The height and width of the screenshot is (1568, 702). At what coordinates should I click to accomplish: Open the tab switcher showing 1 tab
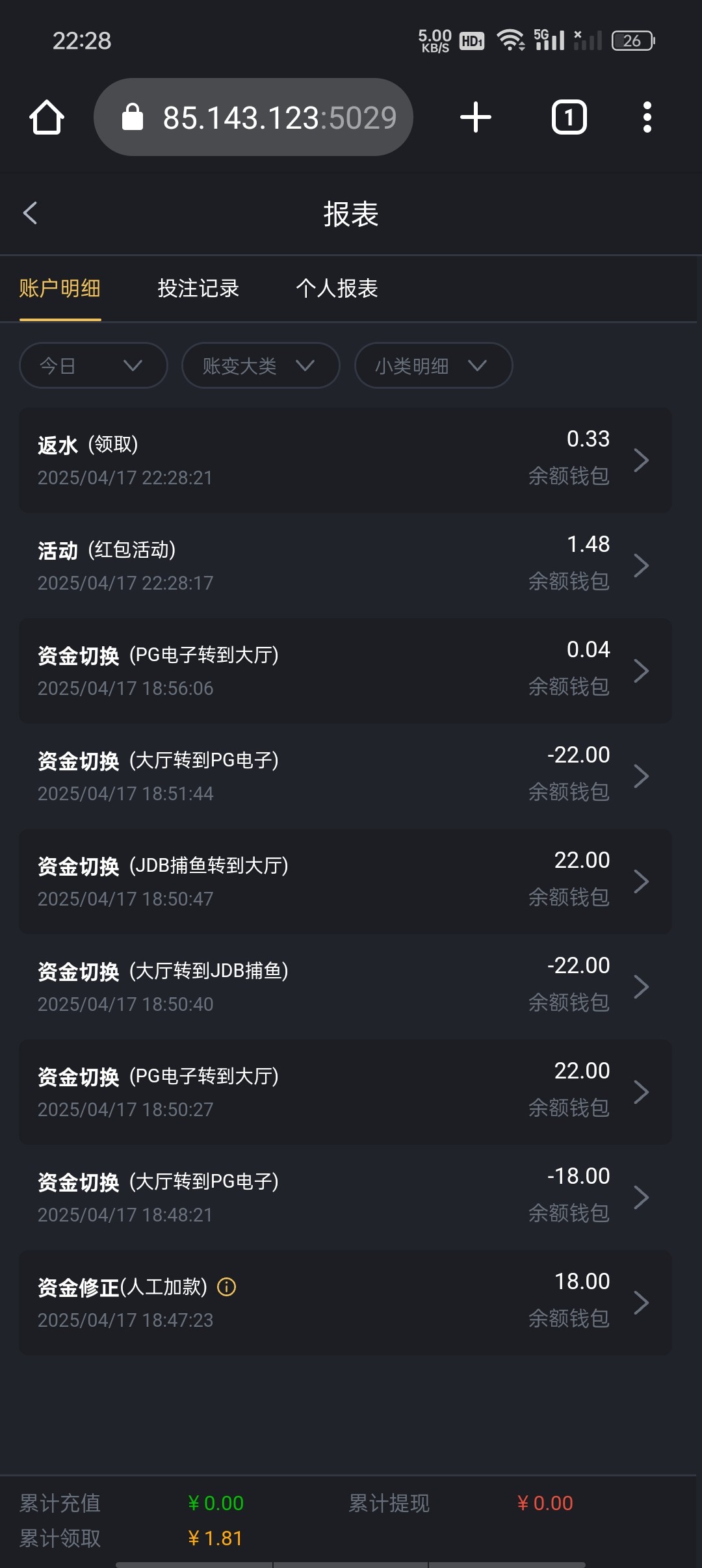[x=569, y=118]
